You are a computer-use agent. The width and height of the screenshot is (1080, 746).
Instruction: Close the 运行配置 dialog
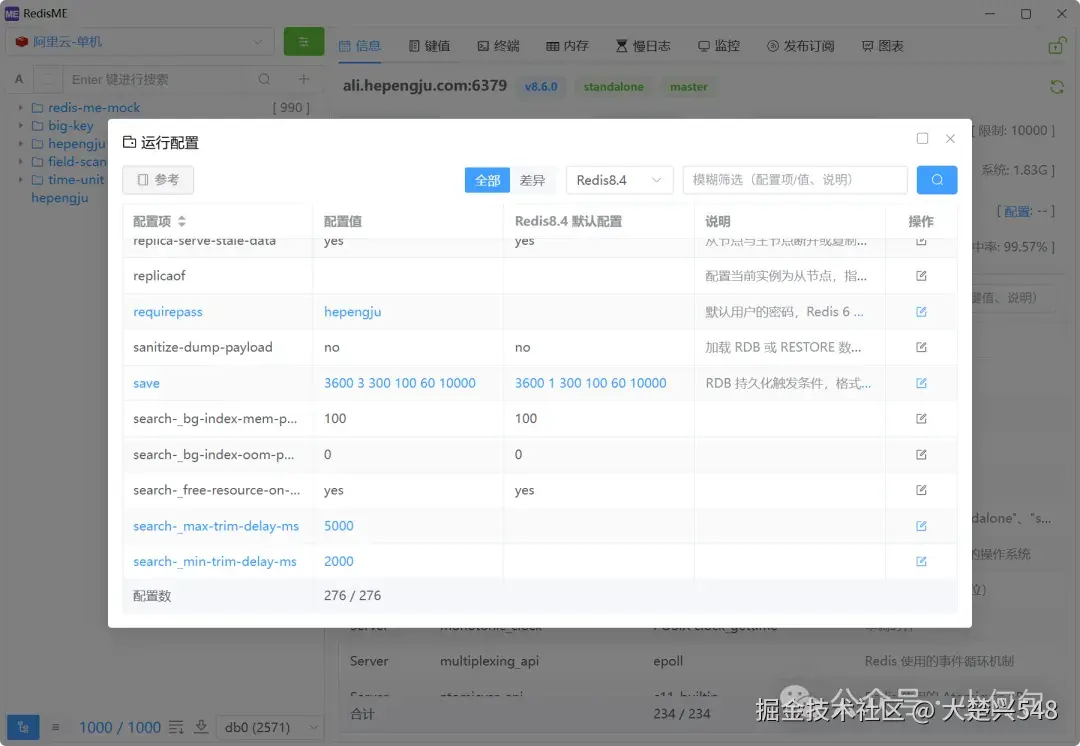[950, 138]
